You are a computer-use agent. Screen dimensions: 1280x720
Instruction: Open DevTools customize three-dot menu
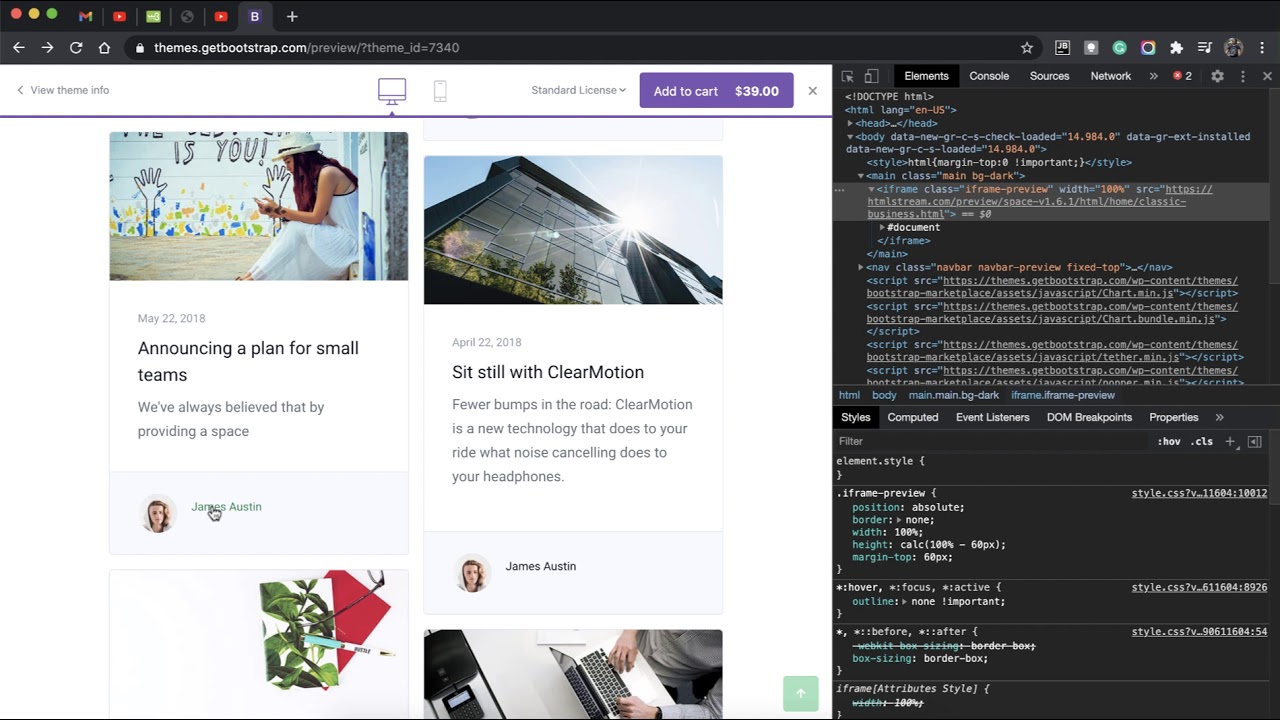click(1243, 76)
